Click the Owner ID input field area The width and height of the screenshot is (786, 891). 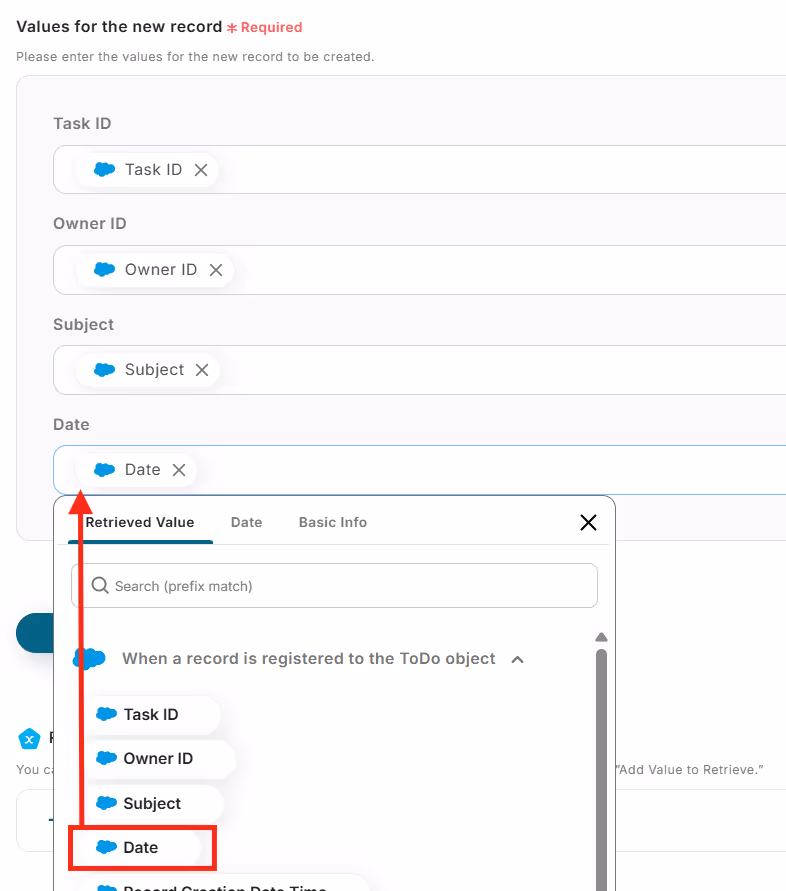[419, 270]
